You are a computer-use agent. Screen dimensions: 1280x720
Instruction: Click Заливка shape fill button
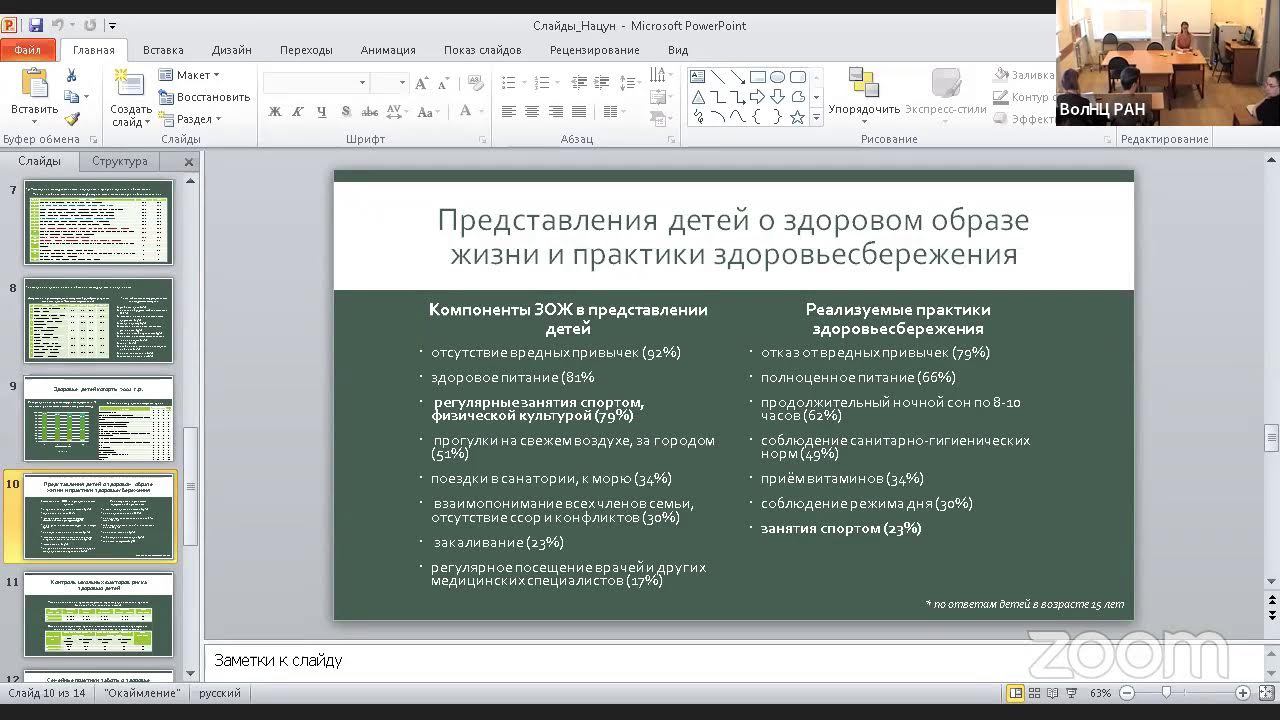pyautogui.click(x=1024, y=75)
